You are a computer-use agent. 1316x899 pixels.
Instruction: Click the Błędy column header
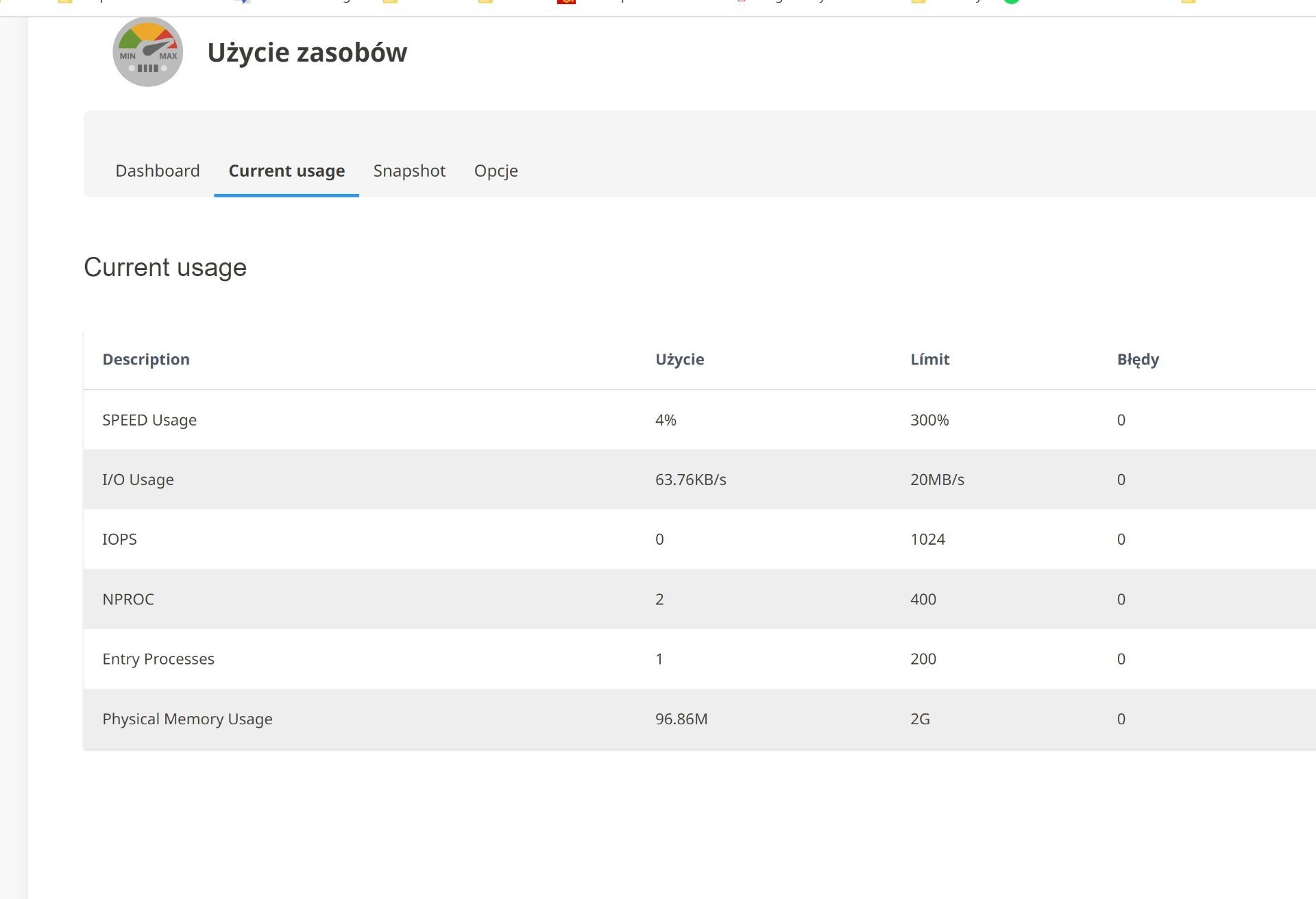(1138, 360)
